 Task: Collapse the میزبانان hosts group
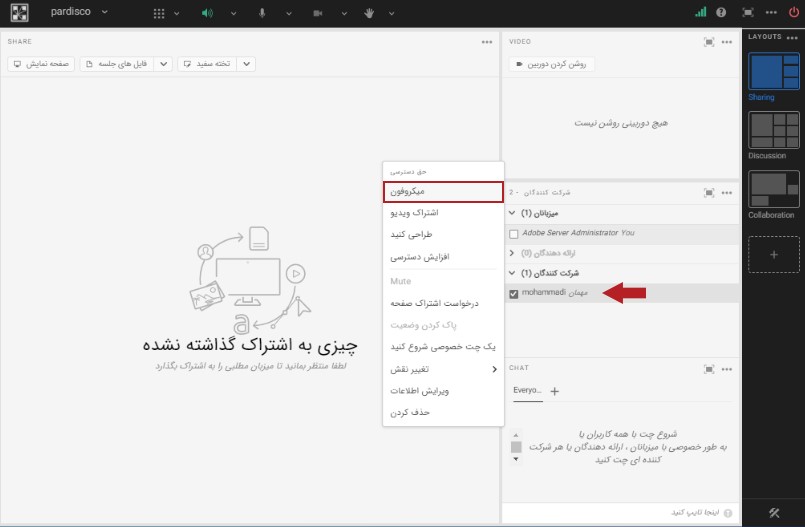coord(512,213)
